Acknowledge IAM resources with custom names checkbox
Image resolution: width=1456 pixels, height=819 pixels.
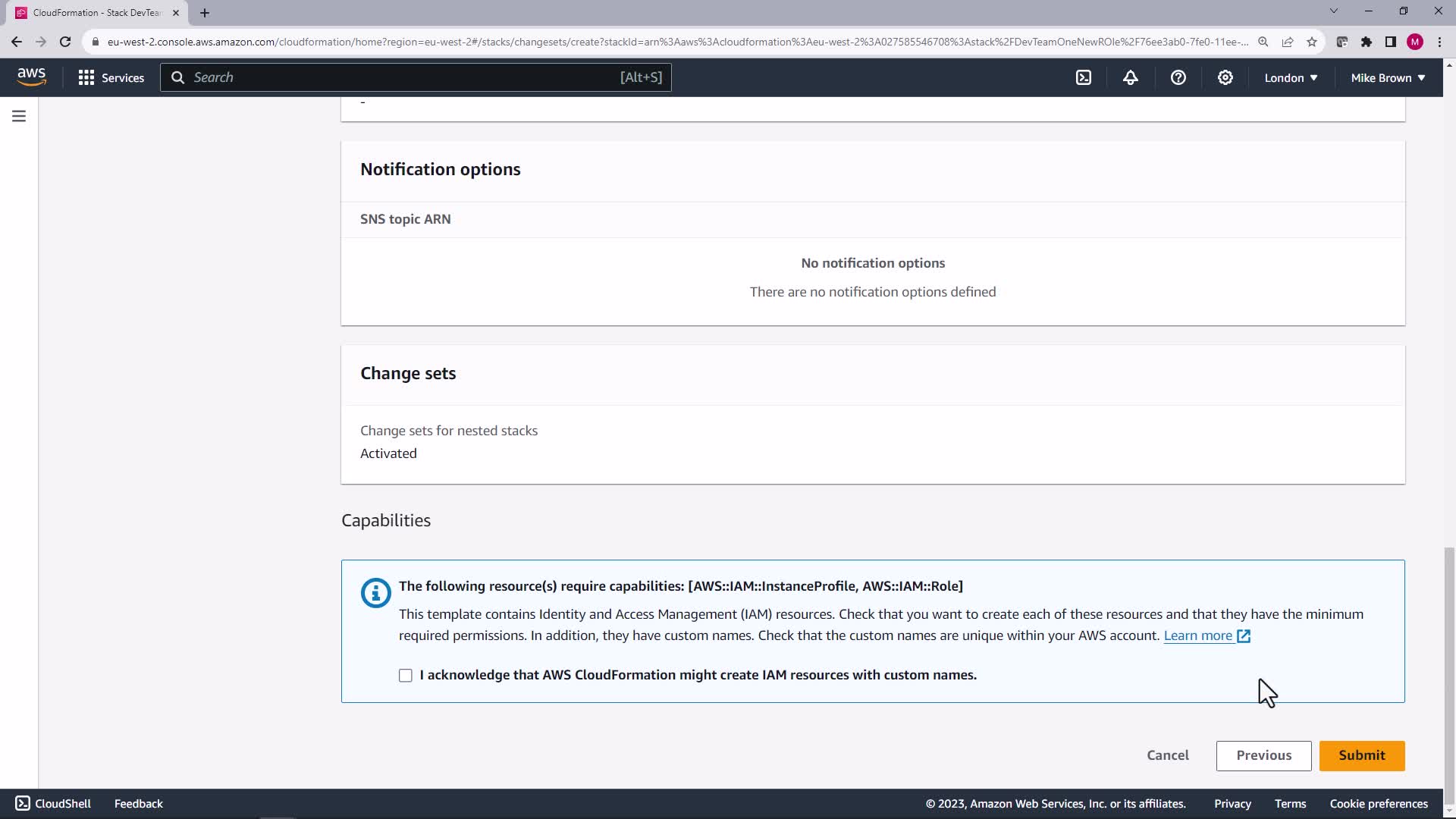click(406, 675)
